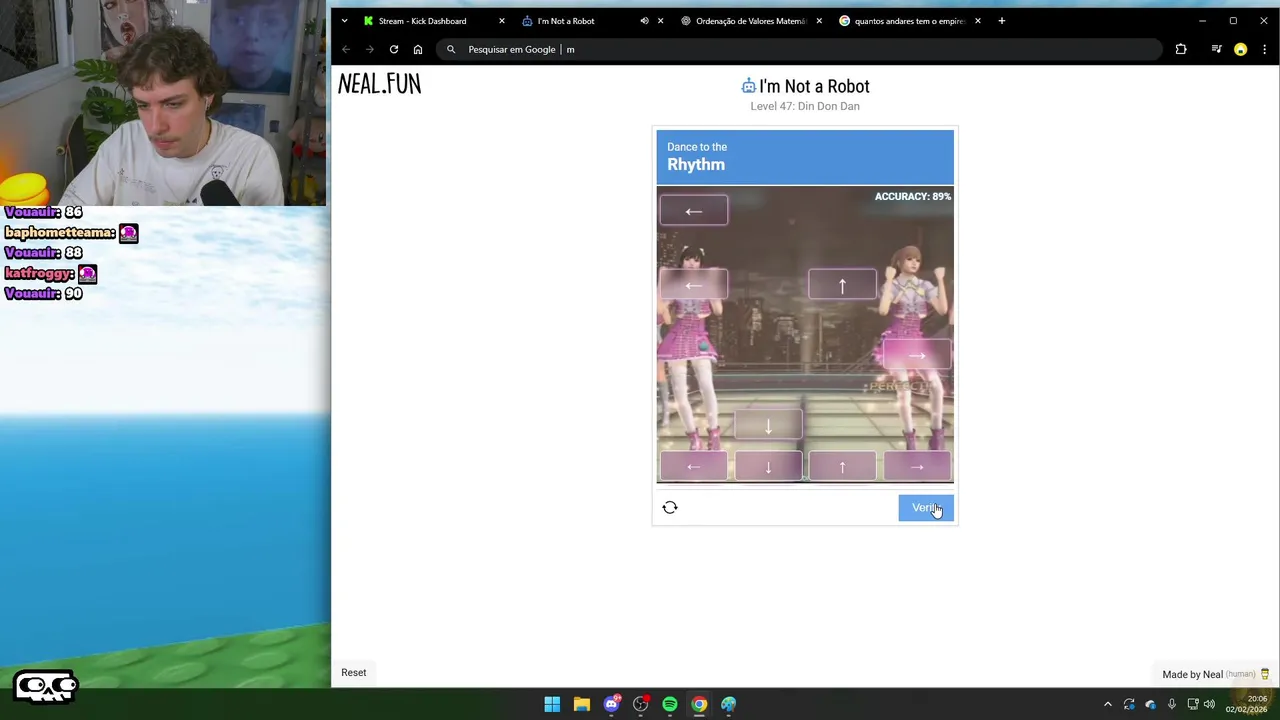Open the volume tray control
1280x720 pixels.
(1209, 704)
